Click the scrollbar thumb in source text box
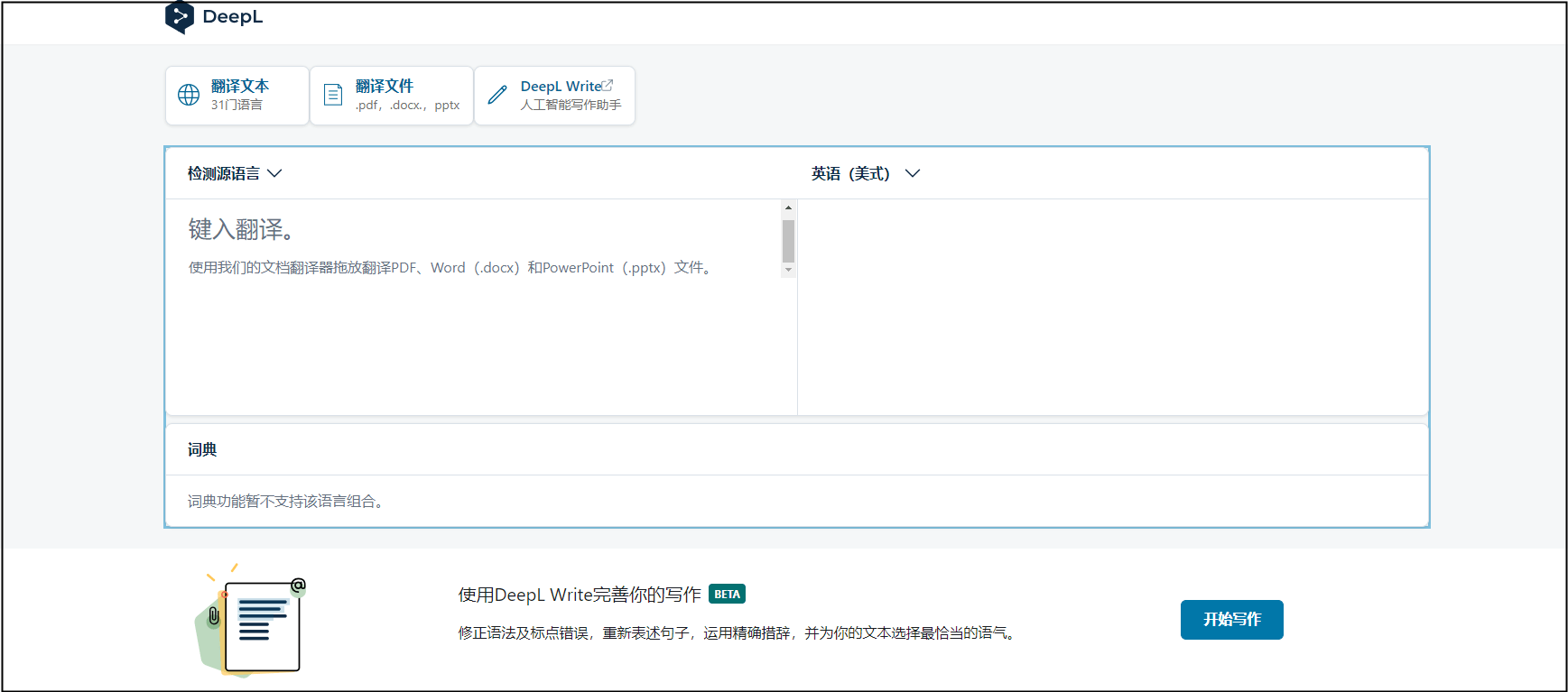This screenshot has height=692, width=1568. [788, 241]
